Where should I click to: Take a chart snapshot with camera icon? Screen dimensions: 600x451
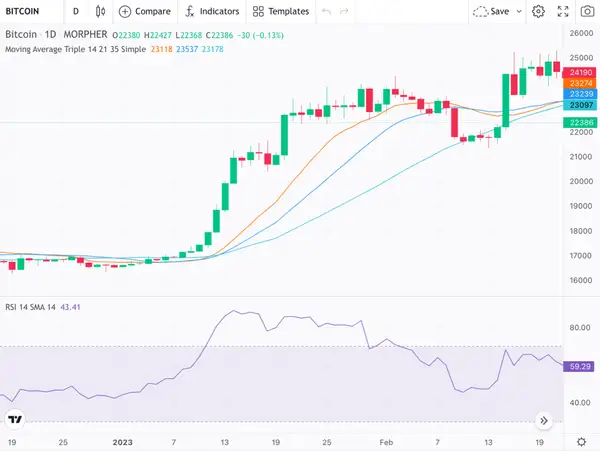pyautogui.click(x=587, y=11)
